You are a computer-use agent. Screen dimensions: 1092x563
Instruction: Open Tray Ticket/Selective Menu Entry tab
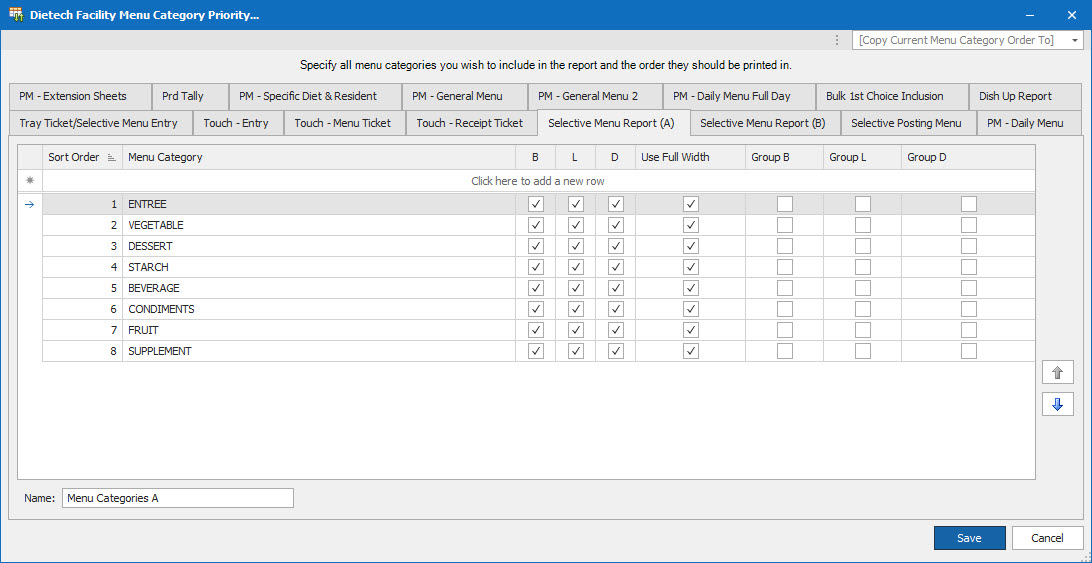[101, 123]
